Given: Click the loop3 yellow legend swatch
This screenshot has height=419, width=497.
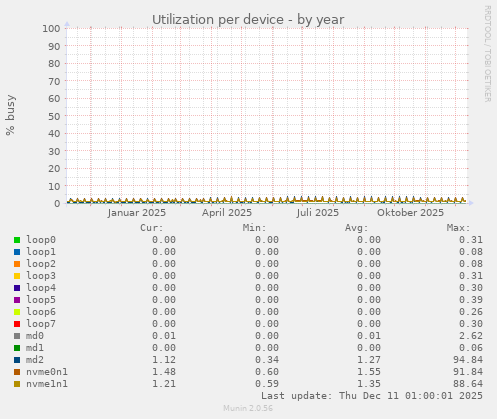Looking at the screenshot, I should pos(17,276).
